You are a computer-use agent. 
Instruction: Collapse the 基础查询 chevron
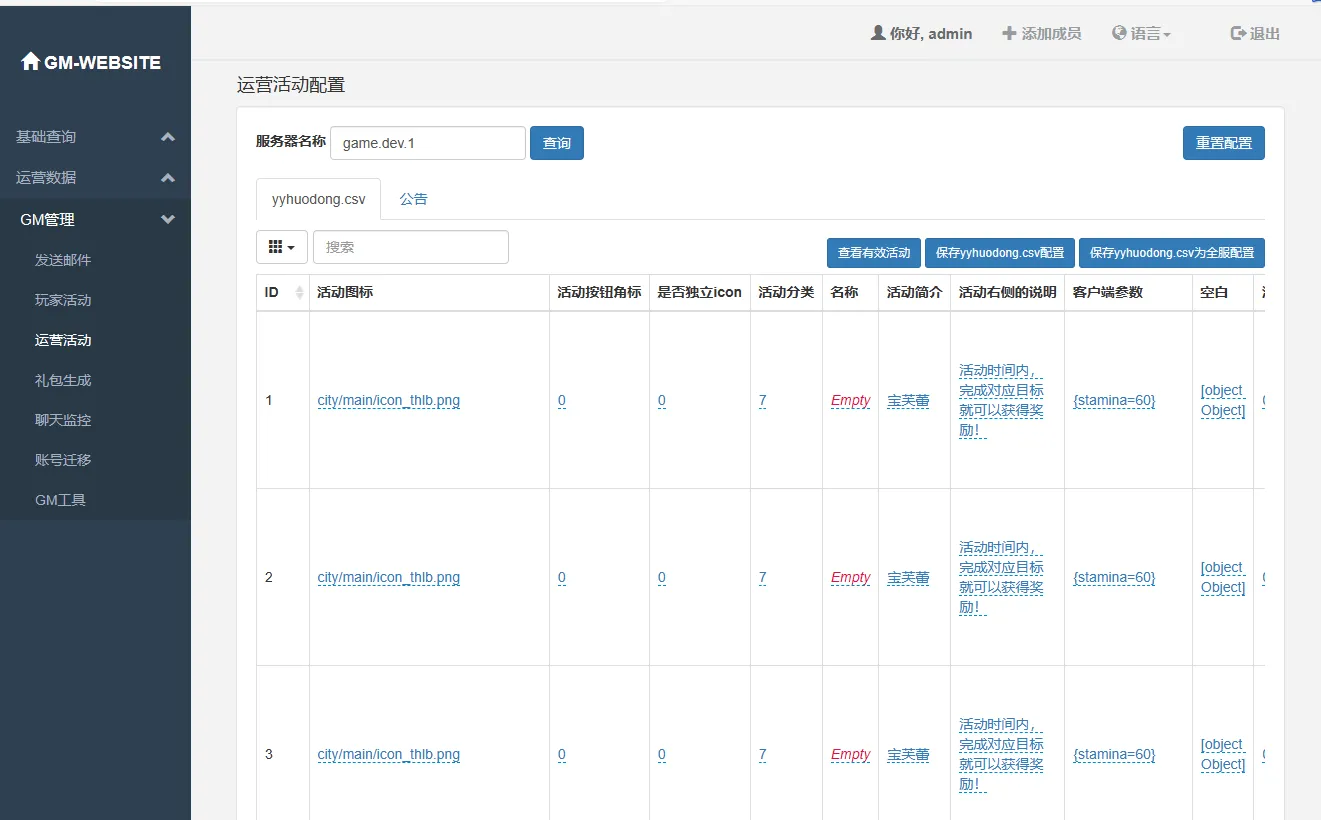[x=168, y=137]
